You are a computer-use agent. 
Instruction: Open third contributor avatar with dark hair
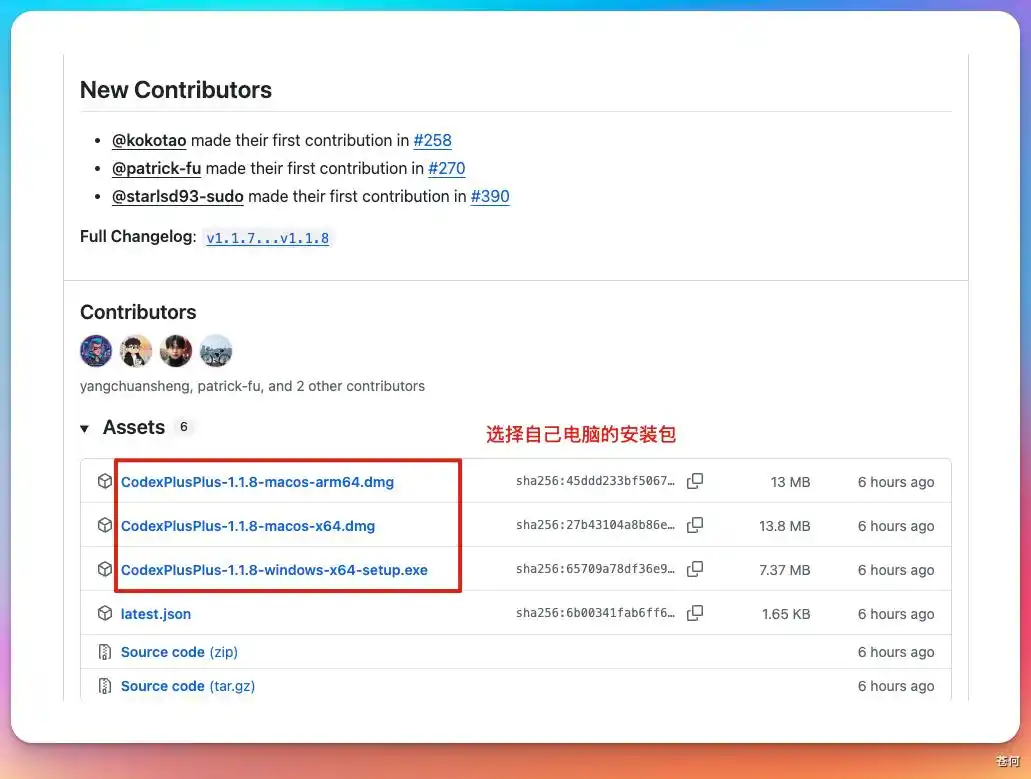(x=176, y=350)
